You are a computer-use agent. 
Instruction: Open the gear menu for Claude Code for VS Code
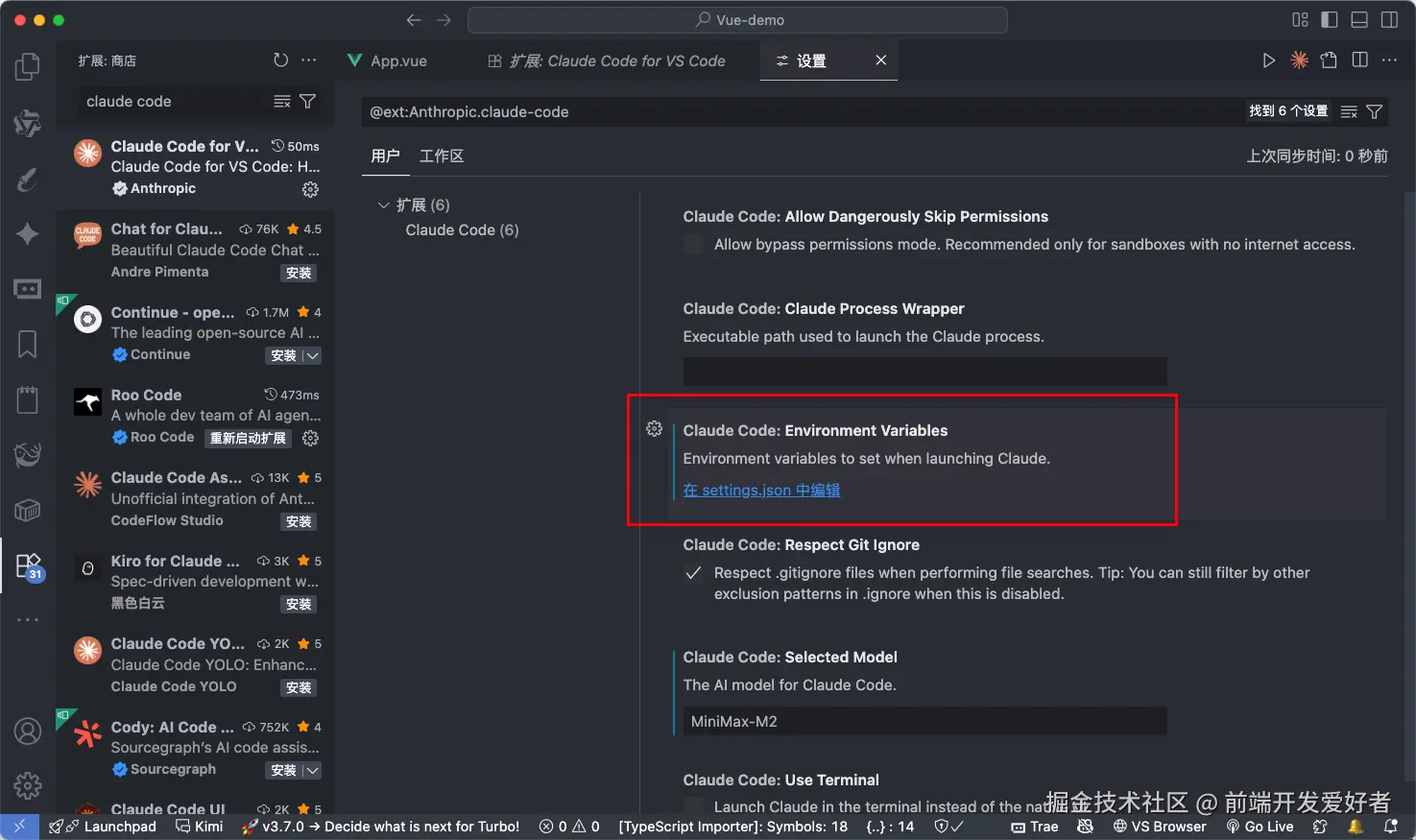pos(310,189)
